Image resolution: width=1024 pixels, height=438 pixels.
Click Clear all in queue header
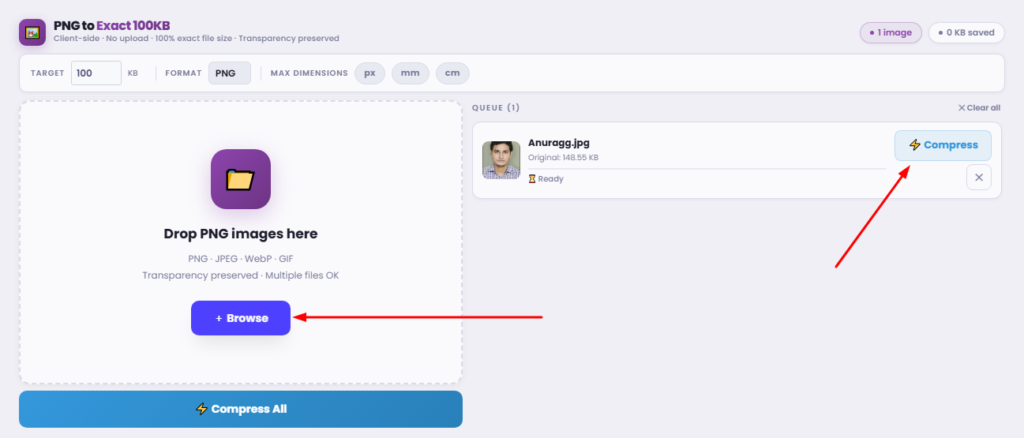point(978,108)
